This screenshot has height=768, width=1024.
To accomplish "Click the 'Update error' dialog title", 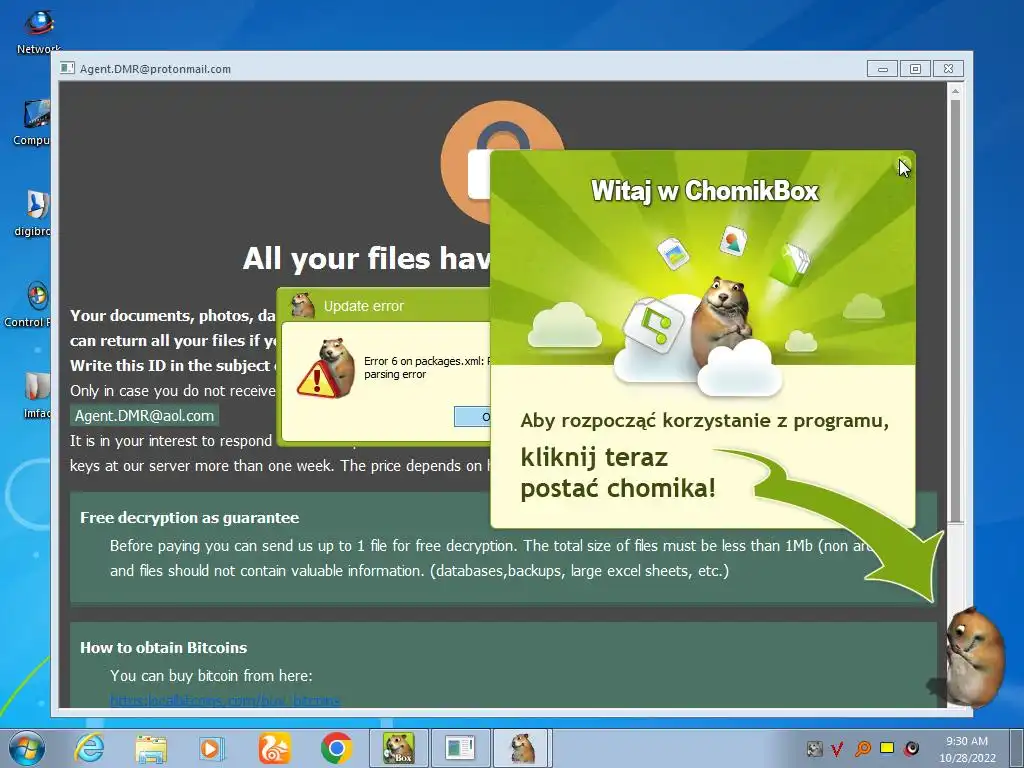I will coord(364,306).
